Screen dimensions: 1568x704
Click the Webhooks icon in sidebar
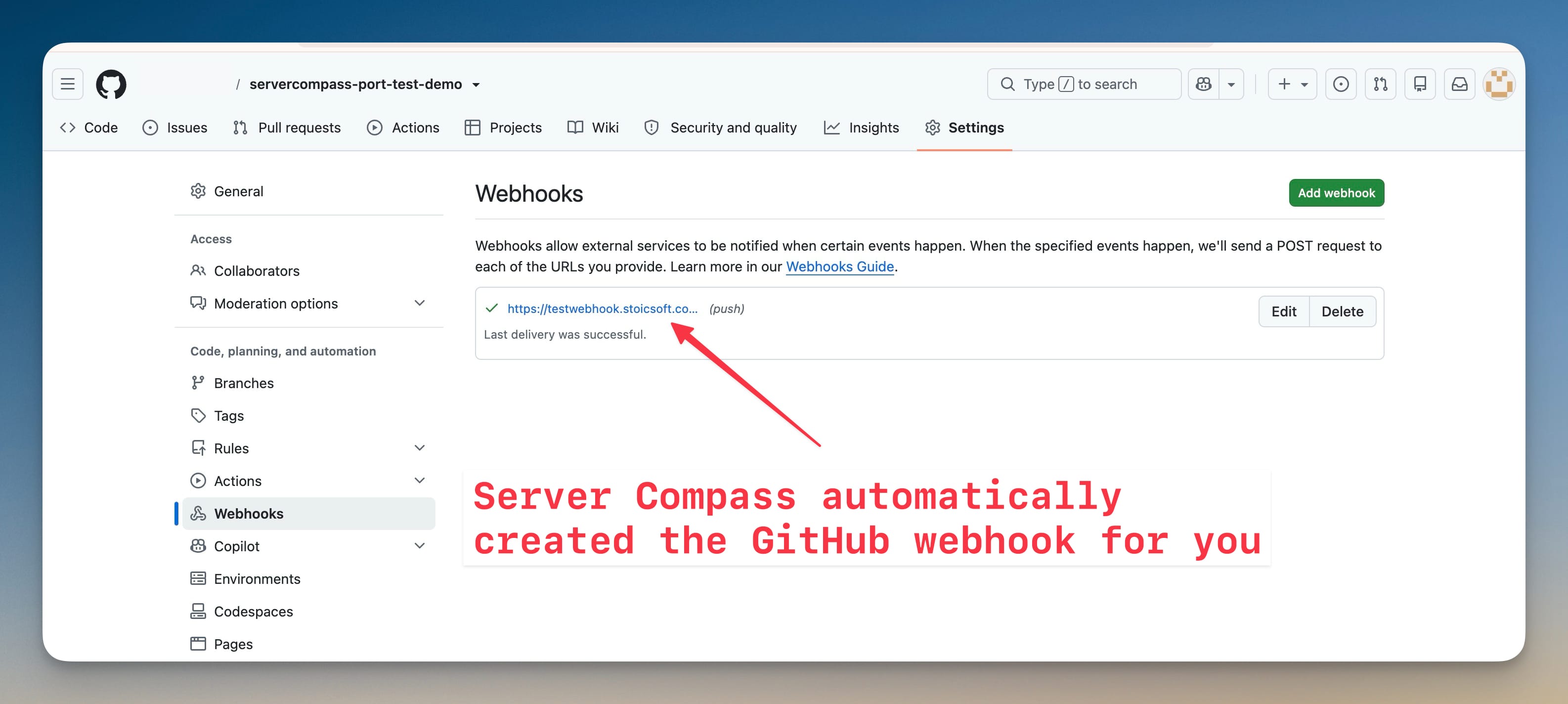point(198,513)
